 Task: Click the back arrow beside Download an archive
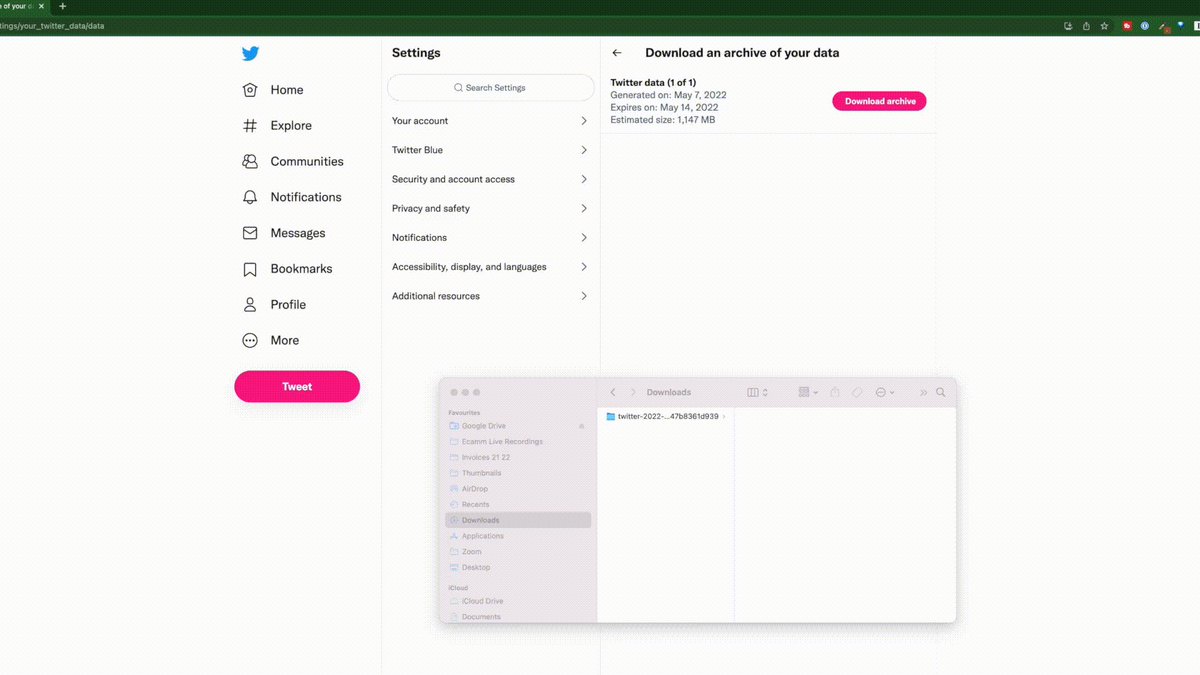(x=617, y=53)
